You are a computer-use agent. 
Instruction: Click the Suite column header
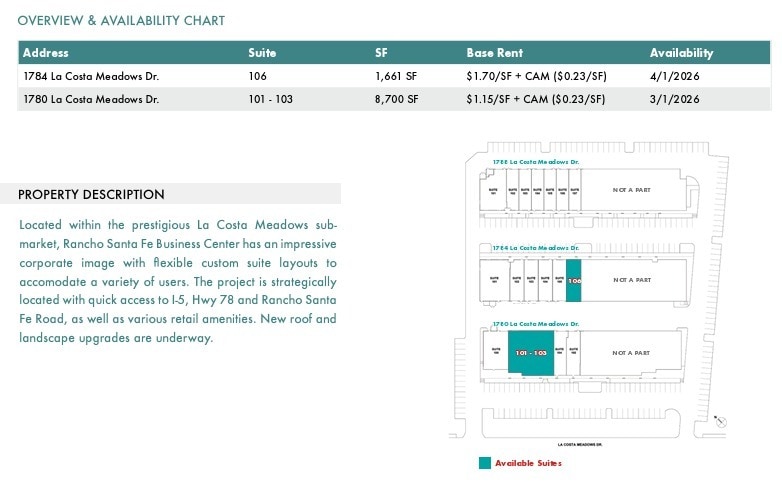(262, 53)
